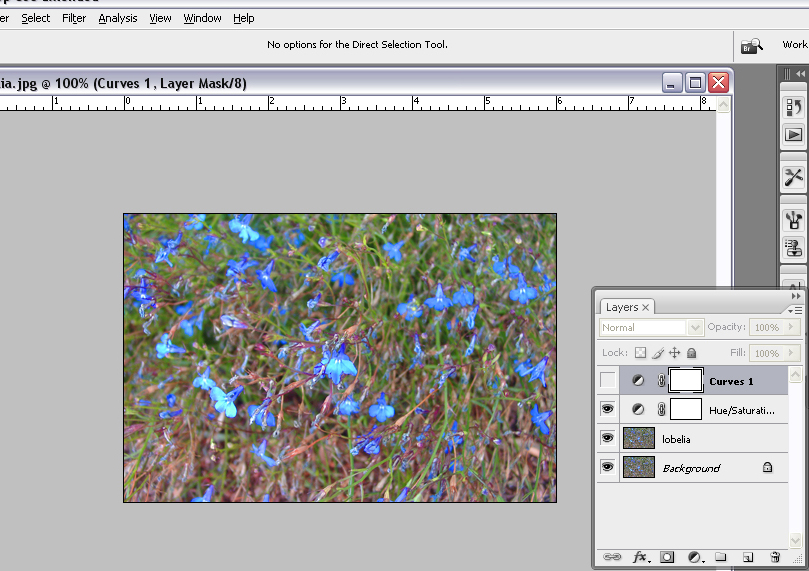Open the Clone Source stamp icon
The image size is (809, 571).
794,248
